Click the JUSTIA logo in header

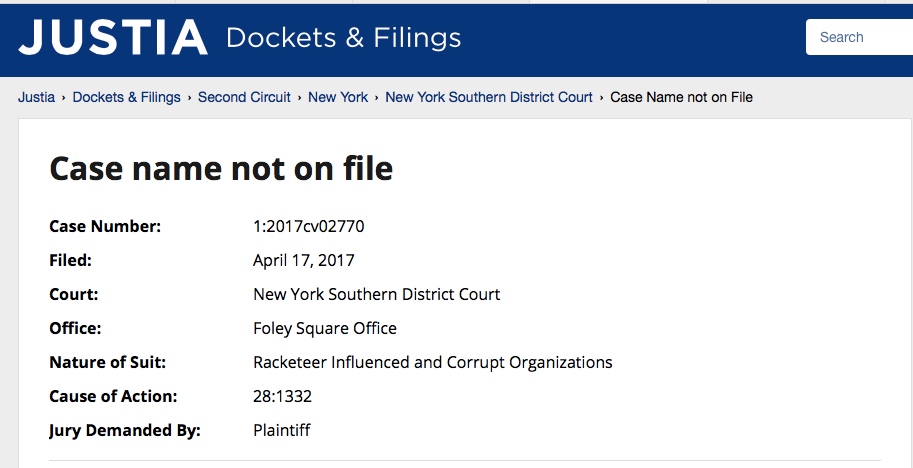(x=113, y=38)
